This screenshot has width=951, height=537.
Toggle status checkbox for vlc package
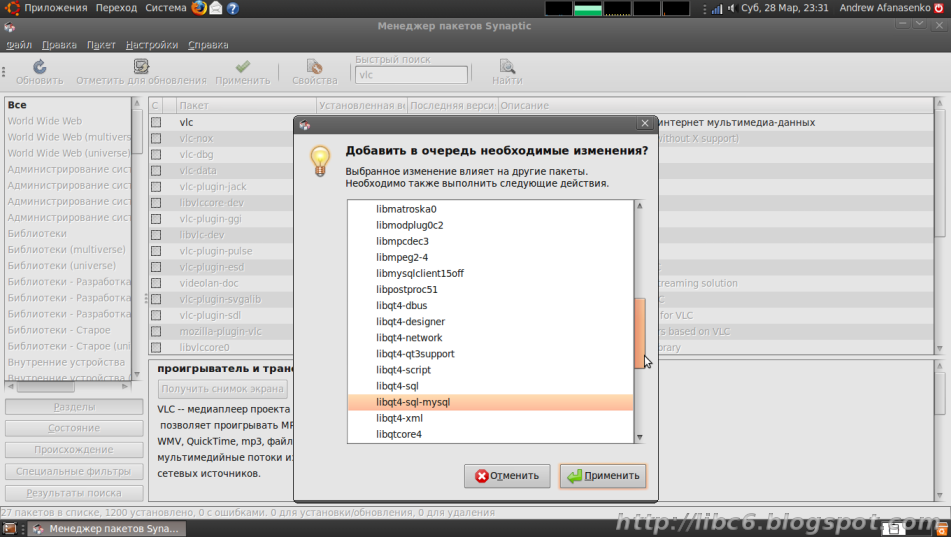click(x=156, y=122)
